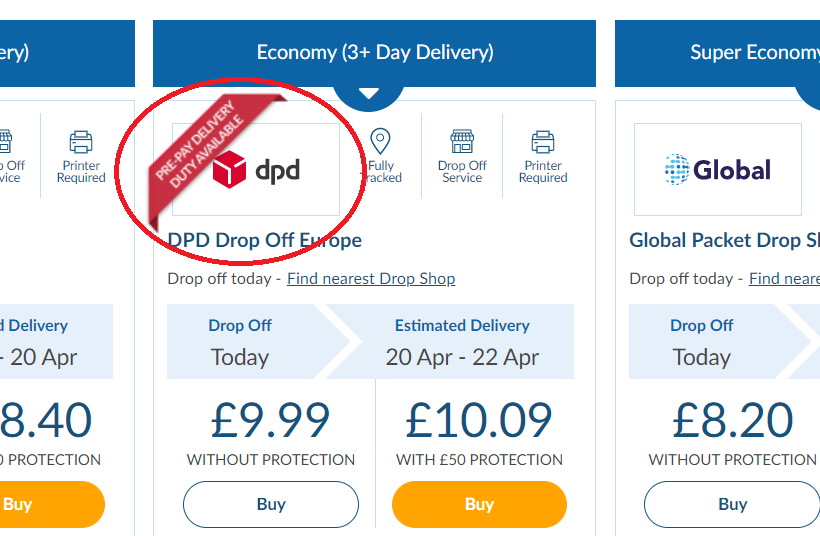Click the Printer Required icon in the Economy card

coord(543,142)
